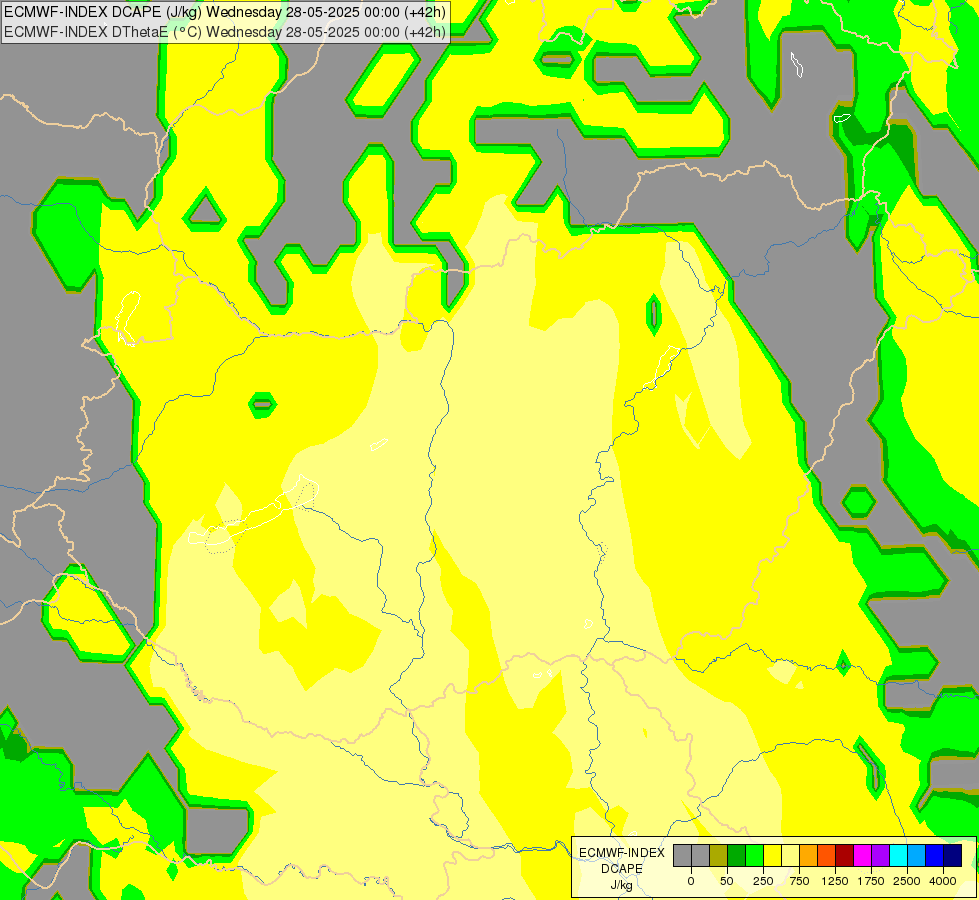Screen dimensions: 979x900
Task: Pick the light blue legend swatch
Action: (917, 856)
